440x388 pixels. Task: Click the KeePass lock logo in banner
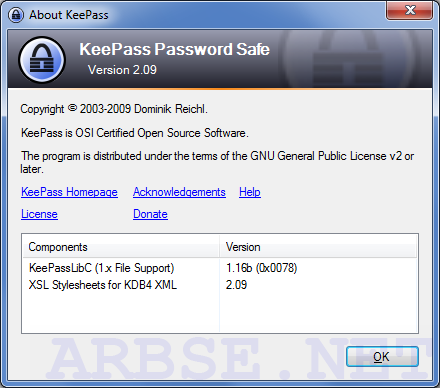point(42,59)
